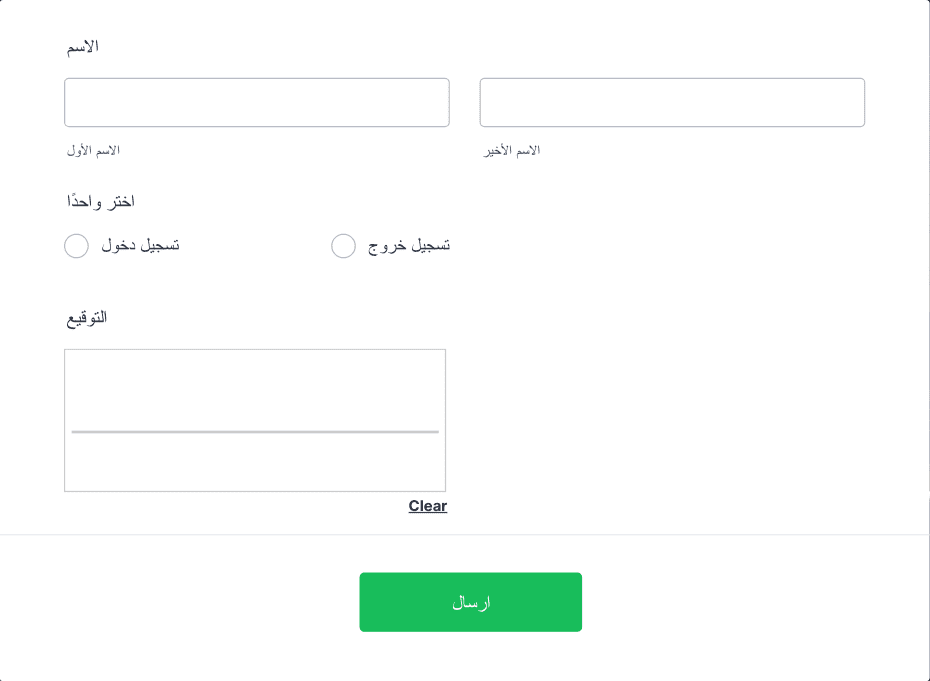Select the تسجيل خروج radio button
The height and width of the screenshot is (681, 930).
click(343, 246)
